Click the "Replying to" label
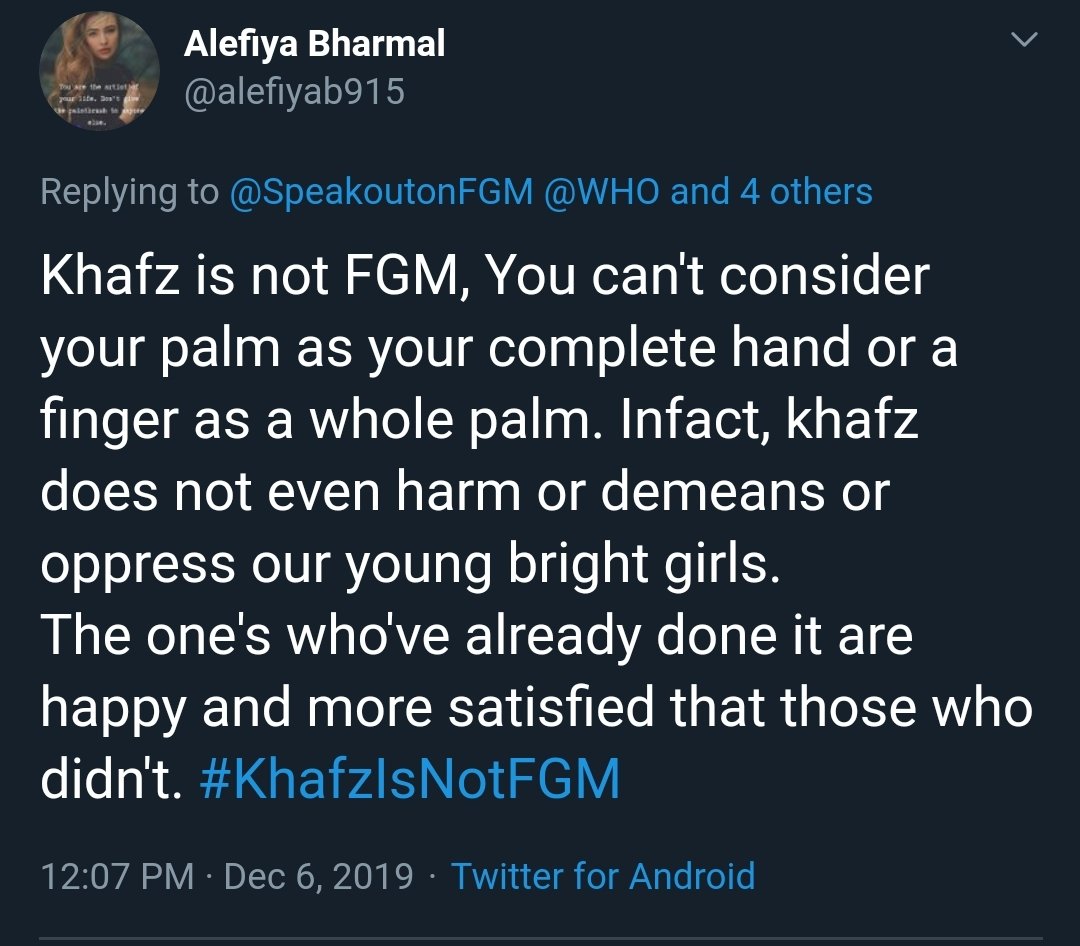This screenshot has height=946, width=1080. pos(129,192)
